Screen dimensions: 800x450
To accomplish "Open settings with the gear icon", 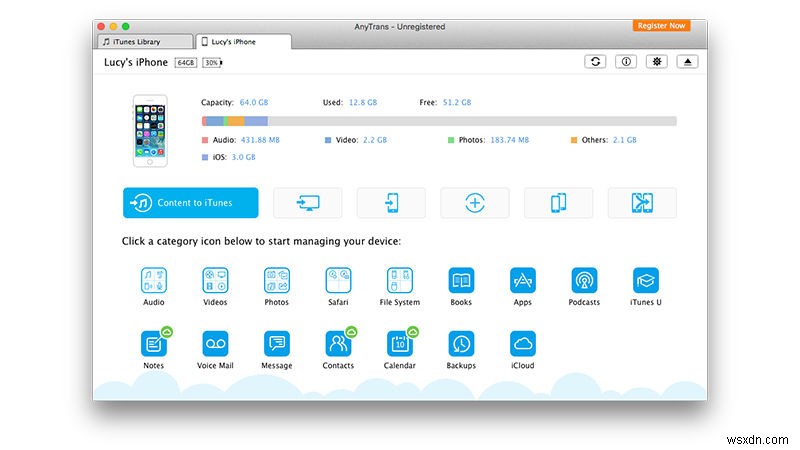I will (x=657, y=62).
